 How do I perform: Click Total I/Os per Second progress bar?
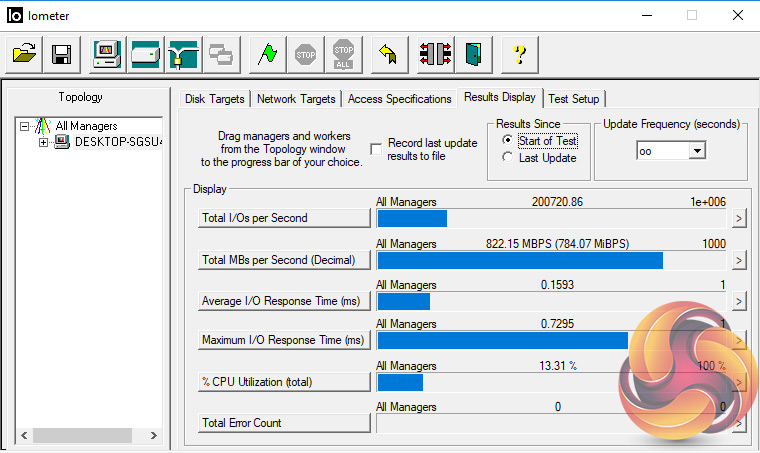tap(552, 219)
